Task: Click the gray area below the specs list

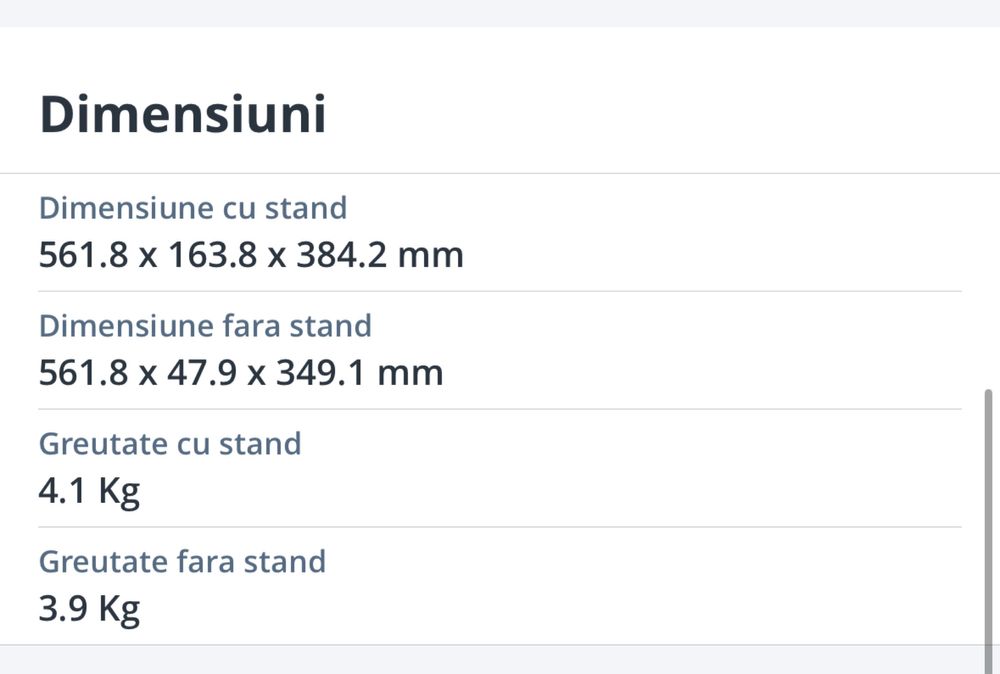Action: coord(500,660)
